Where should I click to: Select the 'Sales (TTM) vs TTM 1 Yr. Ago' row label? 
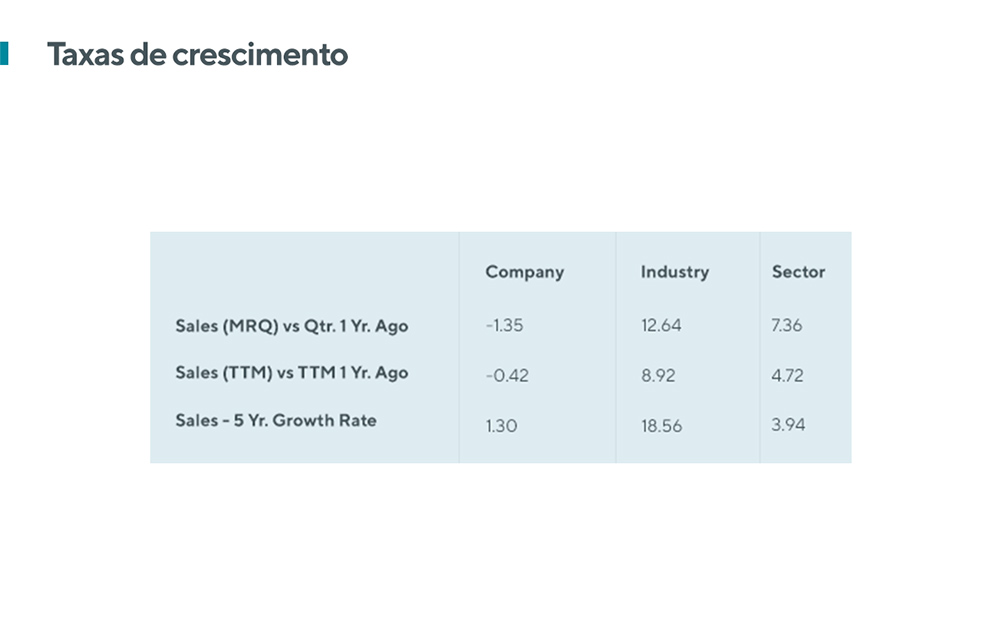coord(292,373)
